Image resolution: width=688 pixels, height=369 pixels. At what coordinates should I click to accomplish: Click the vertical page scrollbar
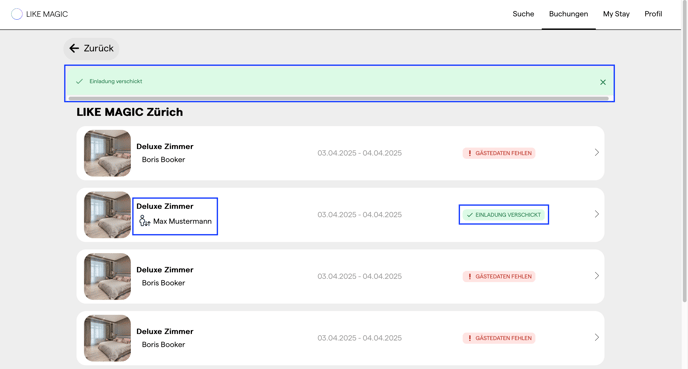point(684,151)
